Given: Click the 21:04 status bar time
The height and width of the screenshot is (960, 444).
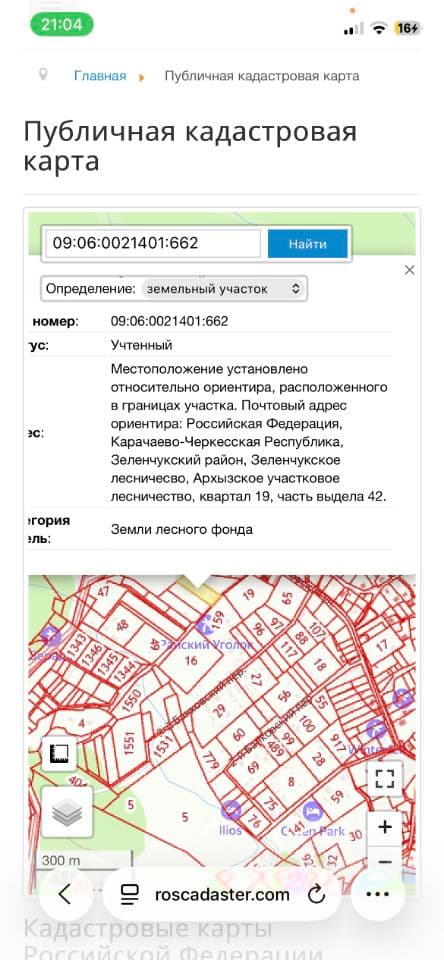Looking at the screenshot, I should pos(61,24).
